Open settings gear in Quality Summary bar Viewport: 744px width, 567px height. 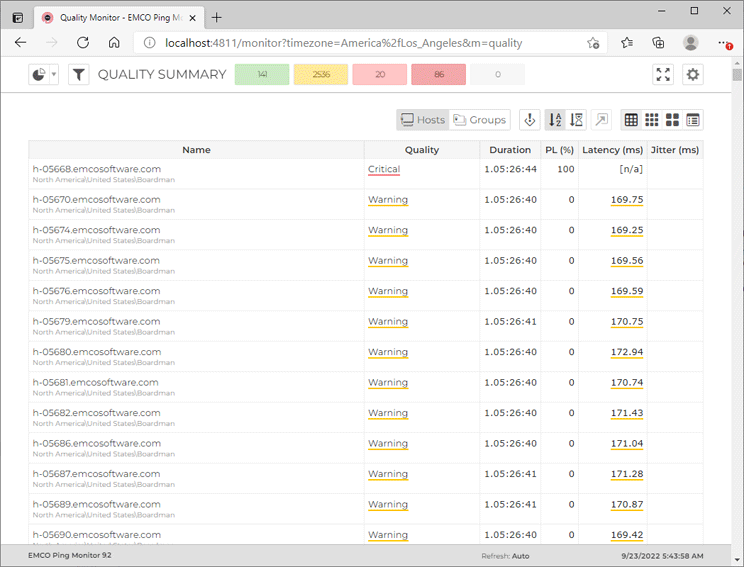[692, 75]
